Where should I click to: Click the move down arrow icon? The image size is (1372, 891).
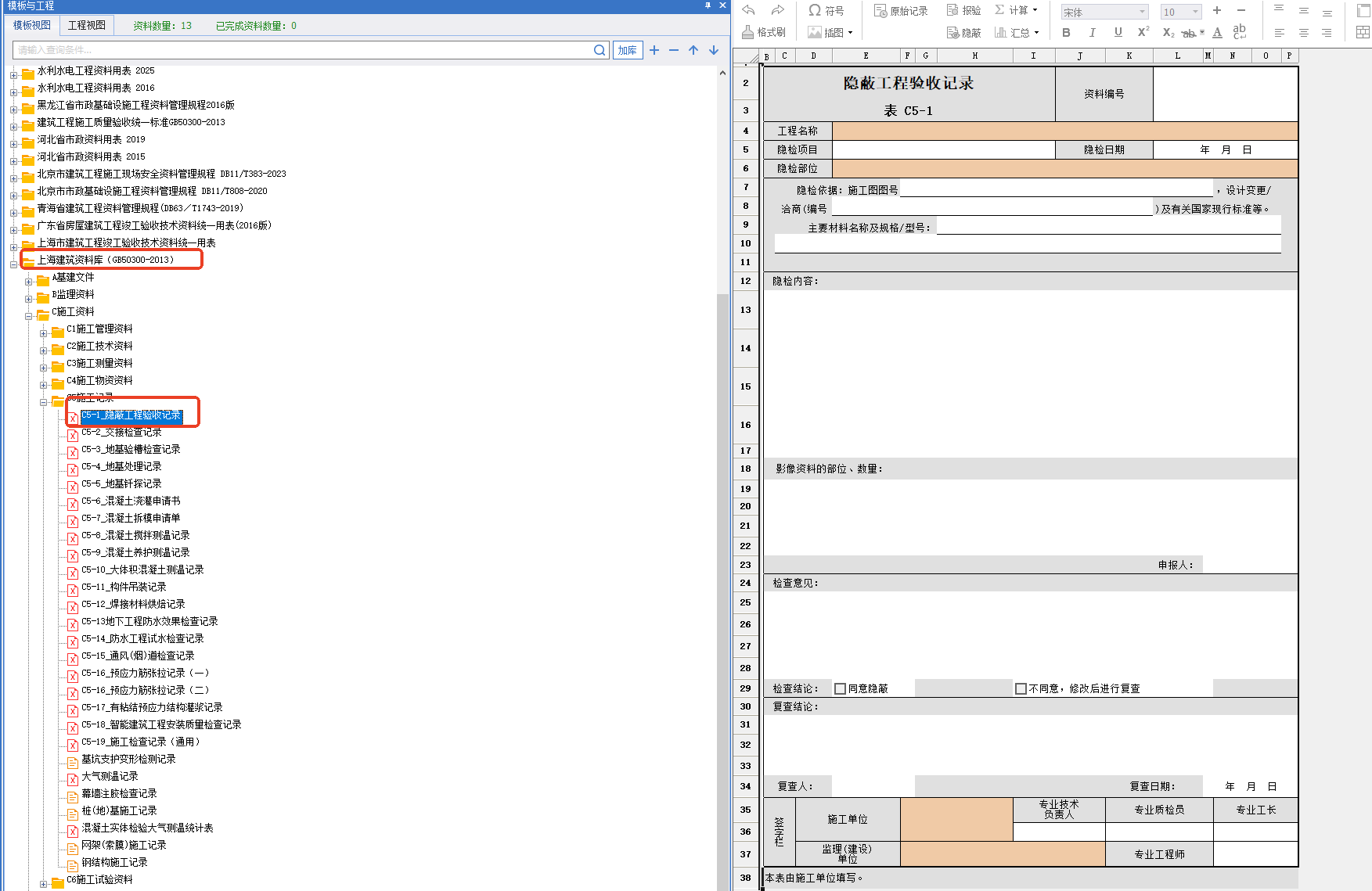coord(714,50)
